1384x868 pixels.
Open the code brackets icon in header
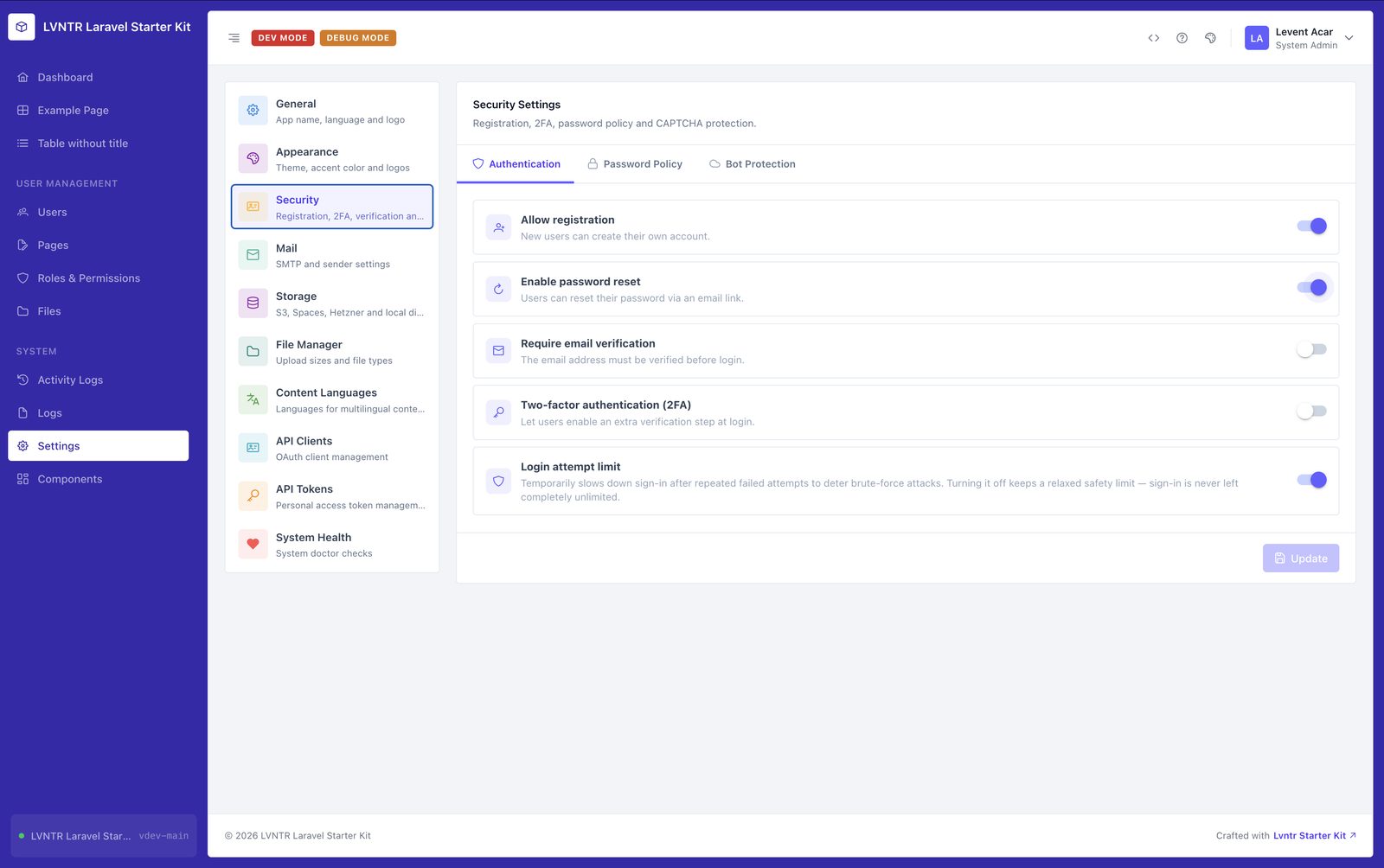tap(1153, 38)
